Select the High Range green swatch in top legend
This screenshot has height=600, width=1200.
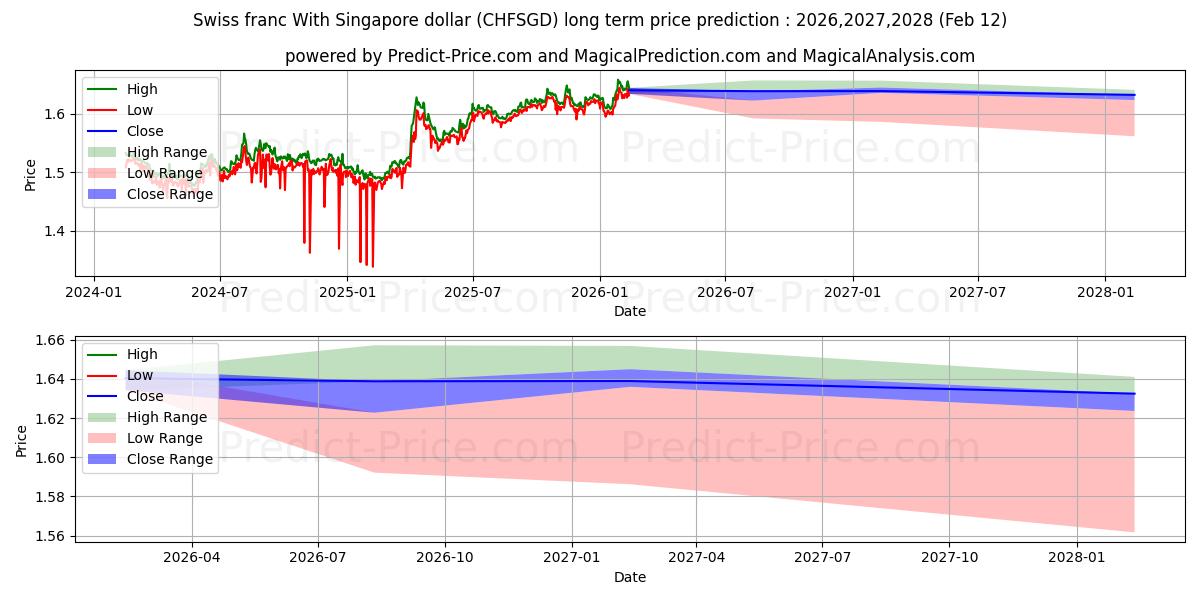tap(104, 153)
